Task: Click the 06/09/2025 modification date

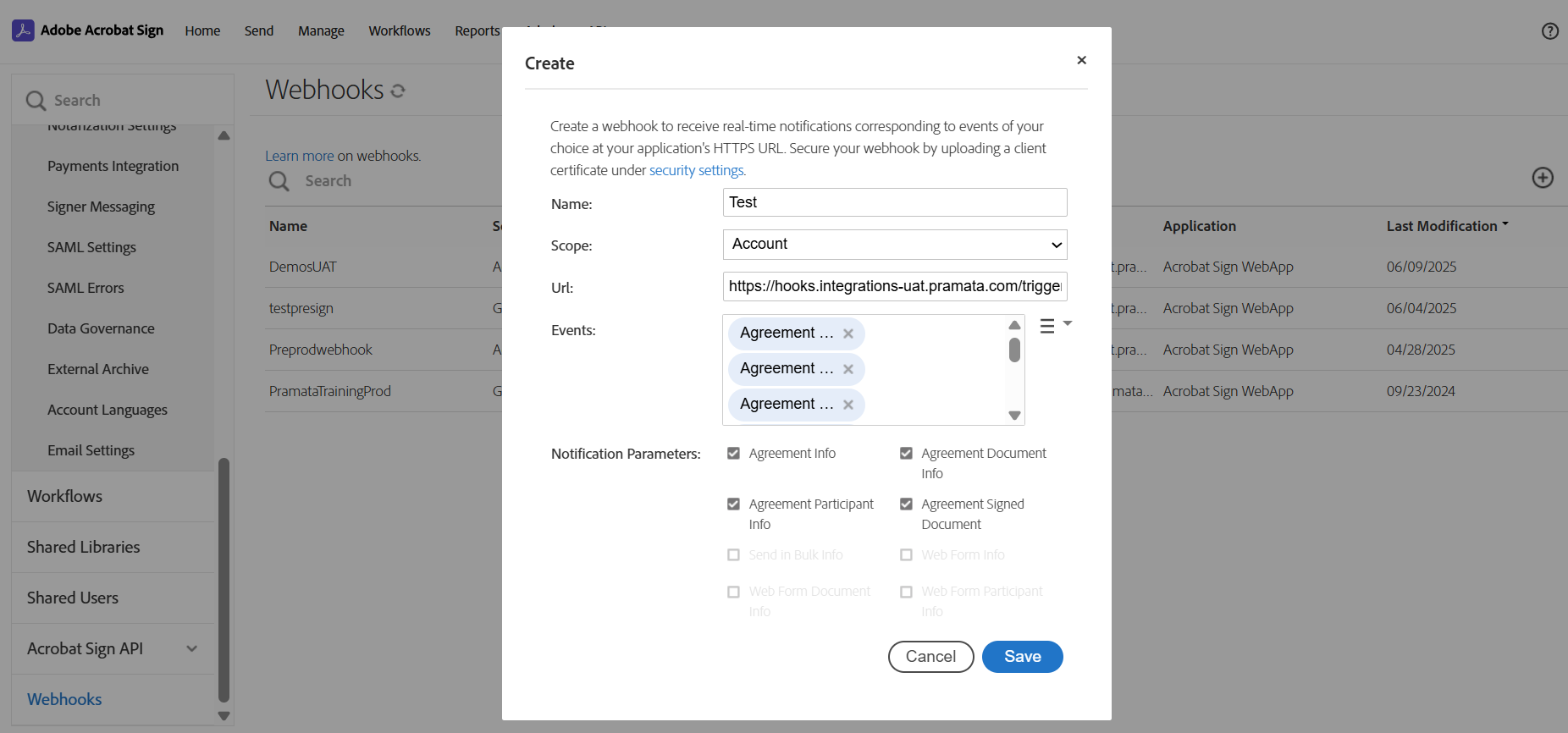Action: (1422, 267)
